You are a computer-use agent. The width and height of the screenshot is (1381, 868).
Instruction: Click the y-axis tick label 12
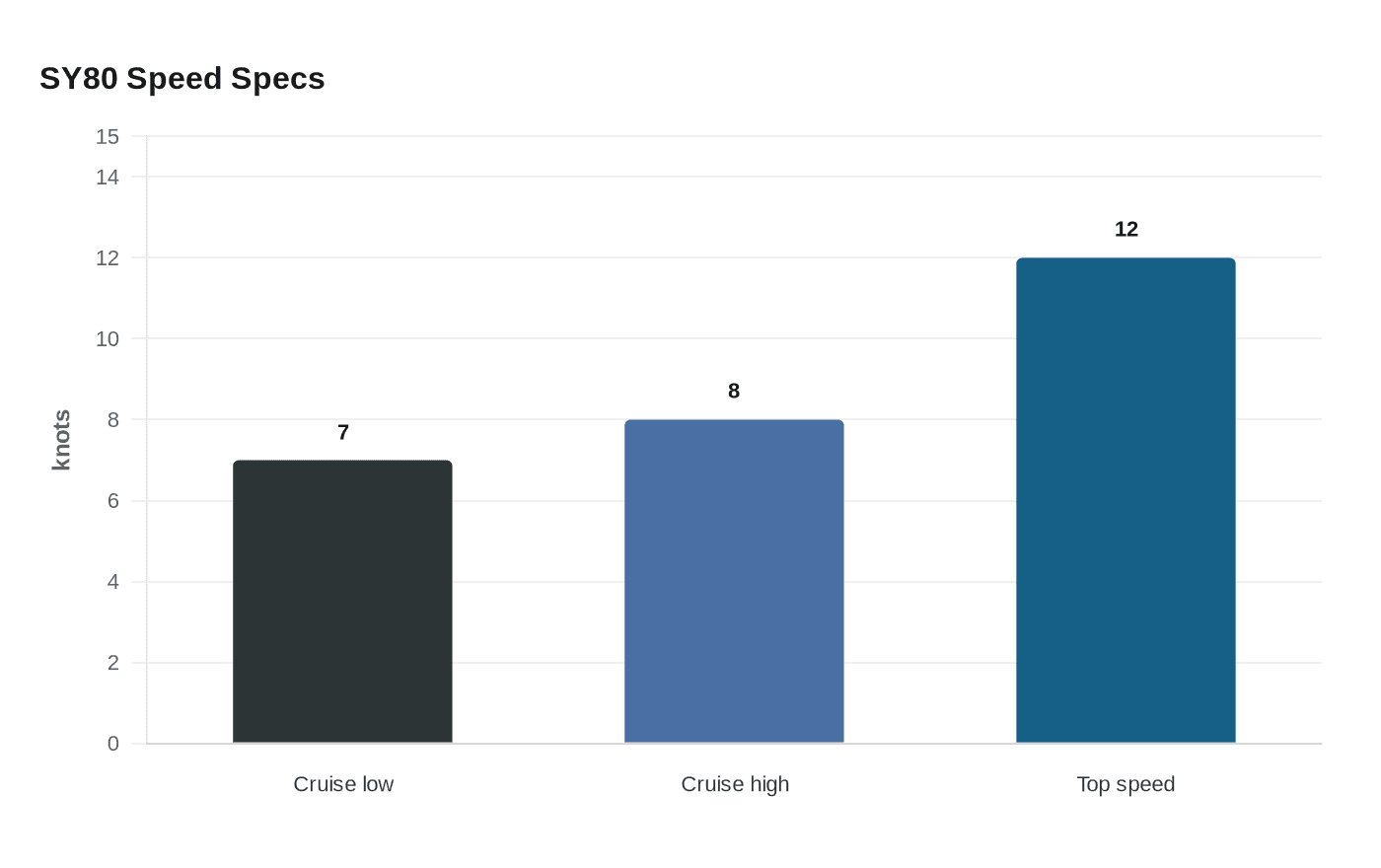pyautogui.click(x=108, y=258)
